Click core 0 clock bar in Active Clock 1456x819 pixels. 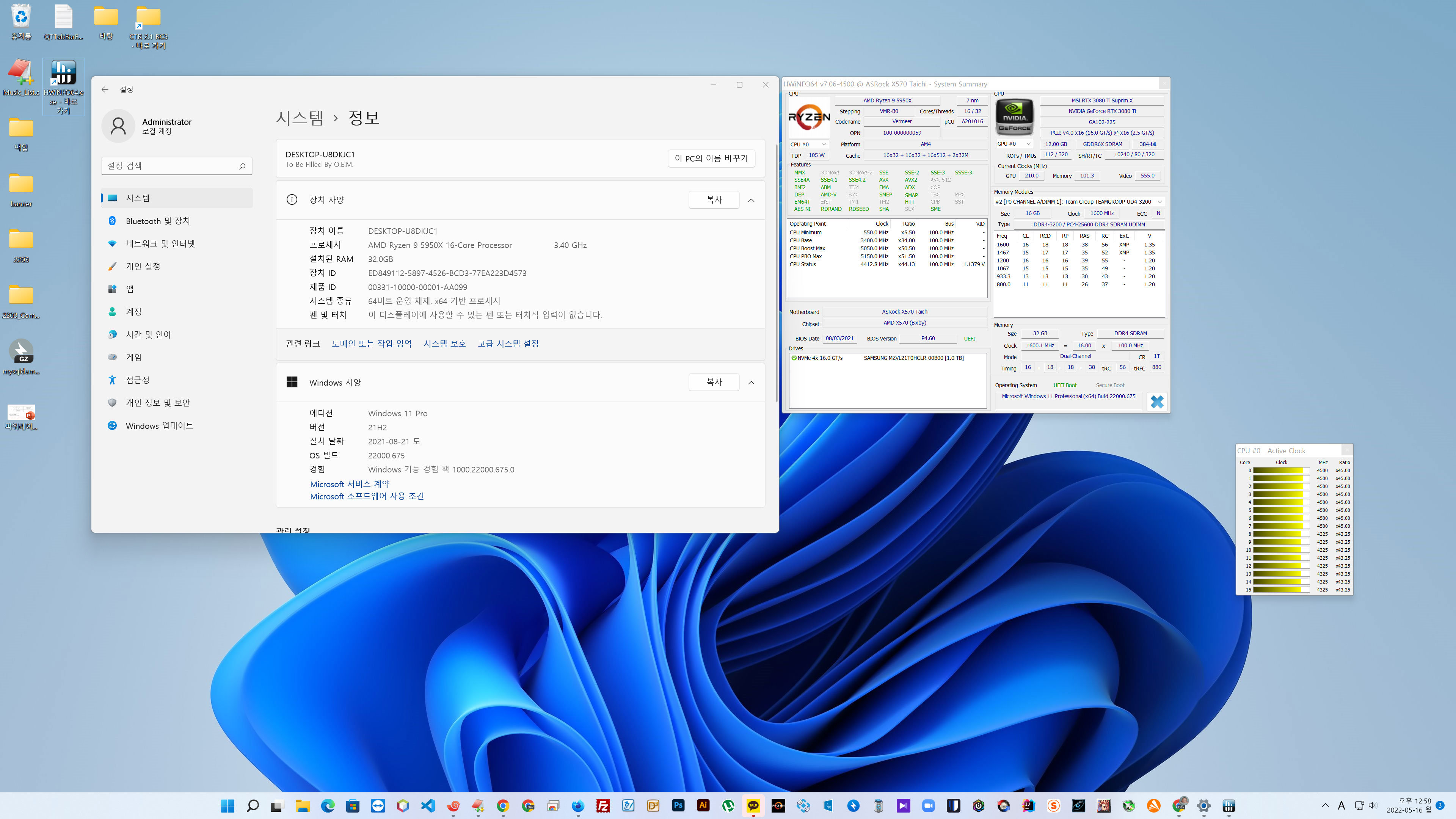pyautogui.click(x=1281, y=470)
